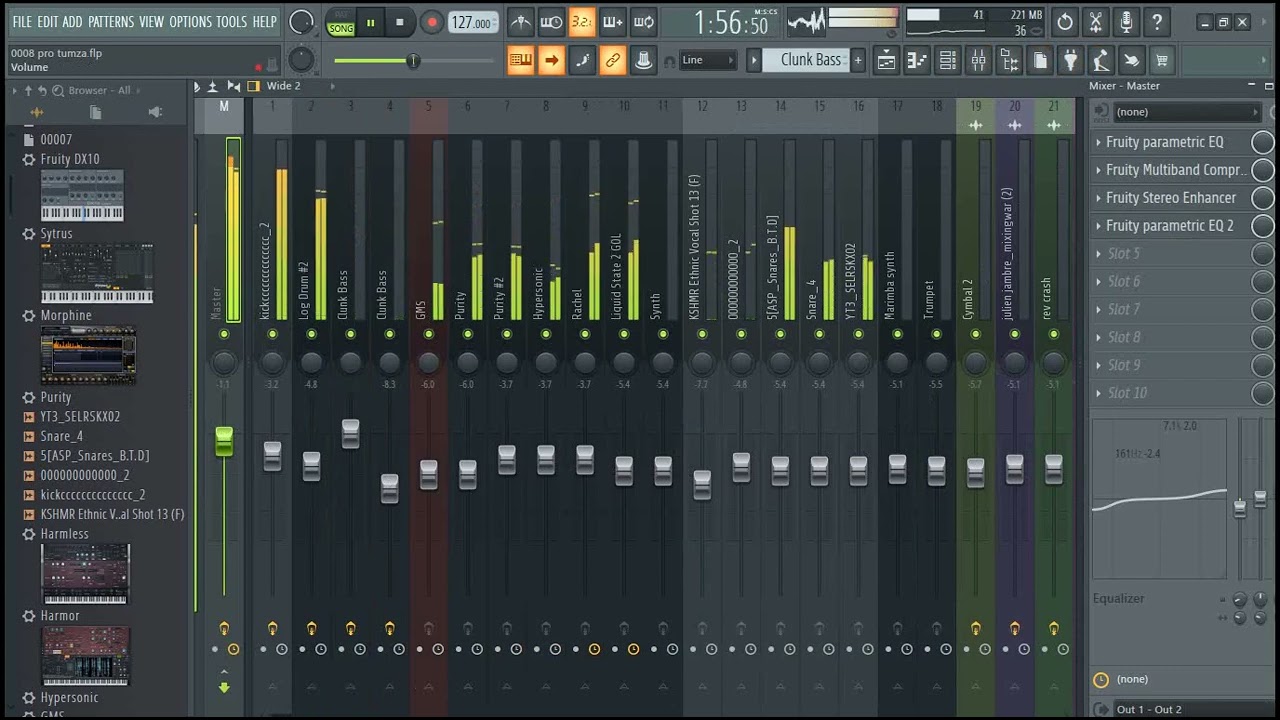Mute the Hypersonic mixer track

coord(545,334)
